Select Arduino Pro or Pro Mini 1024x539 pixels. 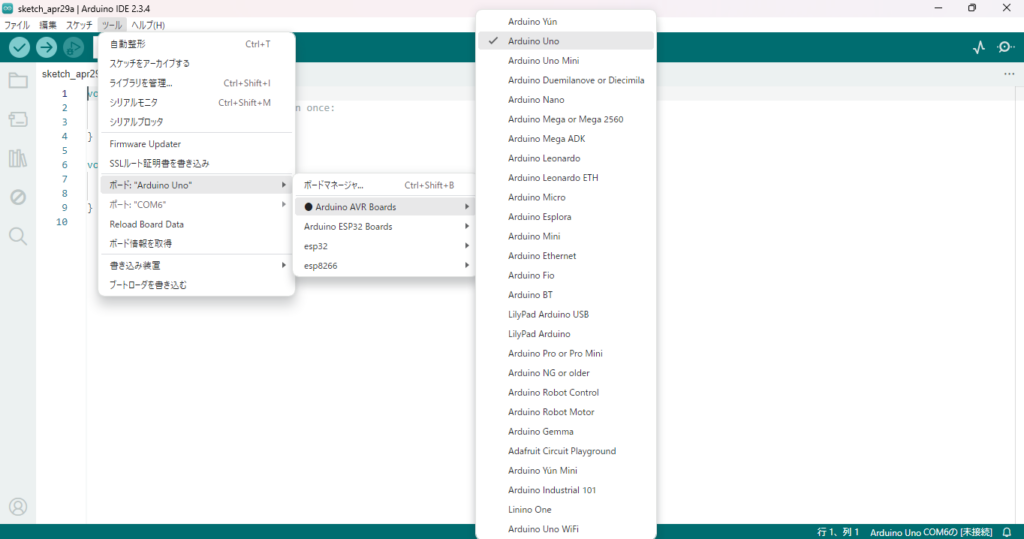coord(566,353)
